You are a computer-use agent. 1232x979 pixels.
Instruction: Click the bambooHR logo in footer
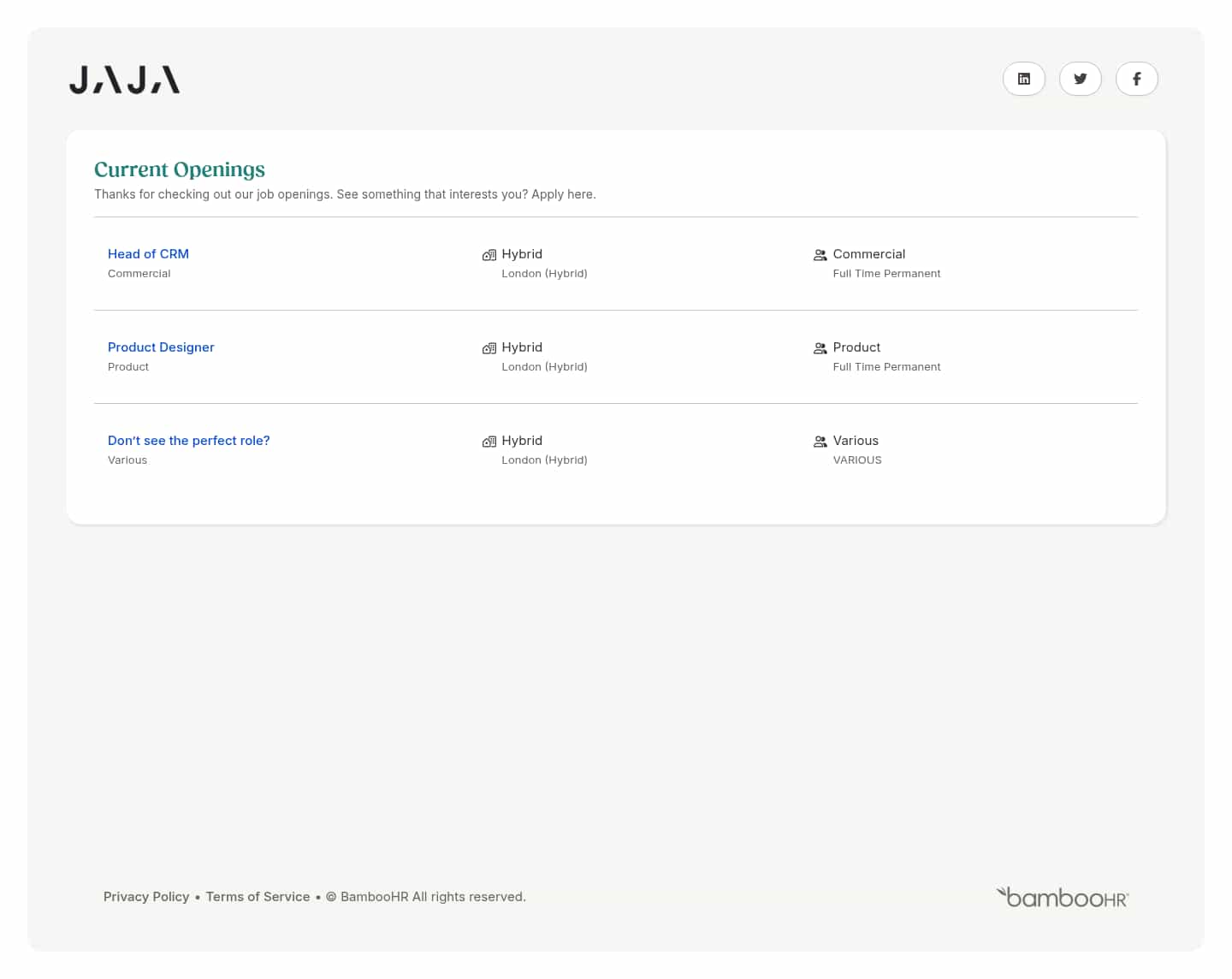pos(1061,896)
